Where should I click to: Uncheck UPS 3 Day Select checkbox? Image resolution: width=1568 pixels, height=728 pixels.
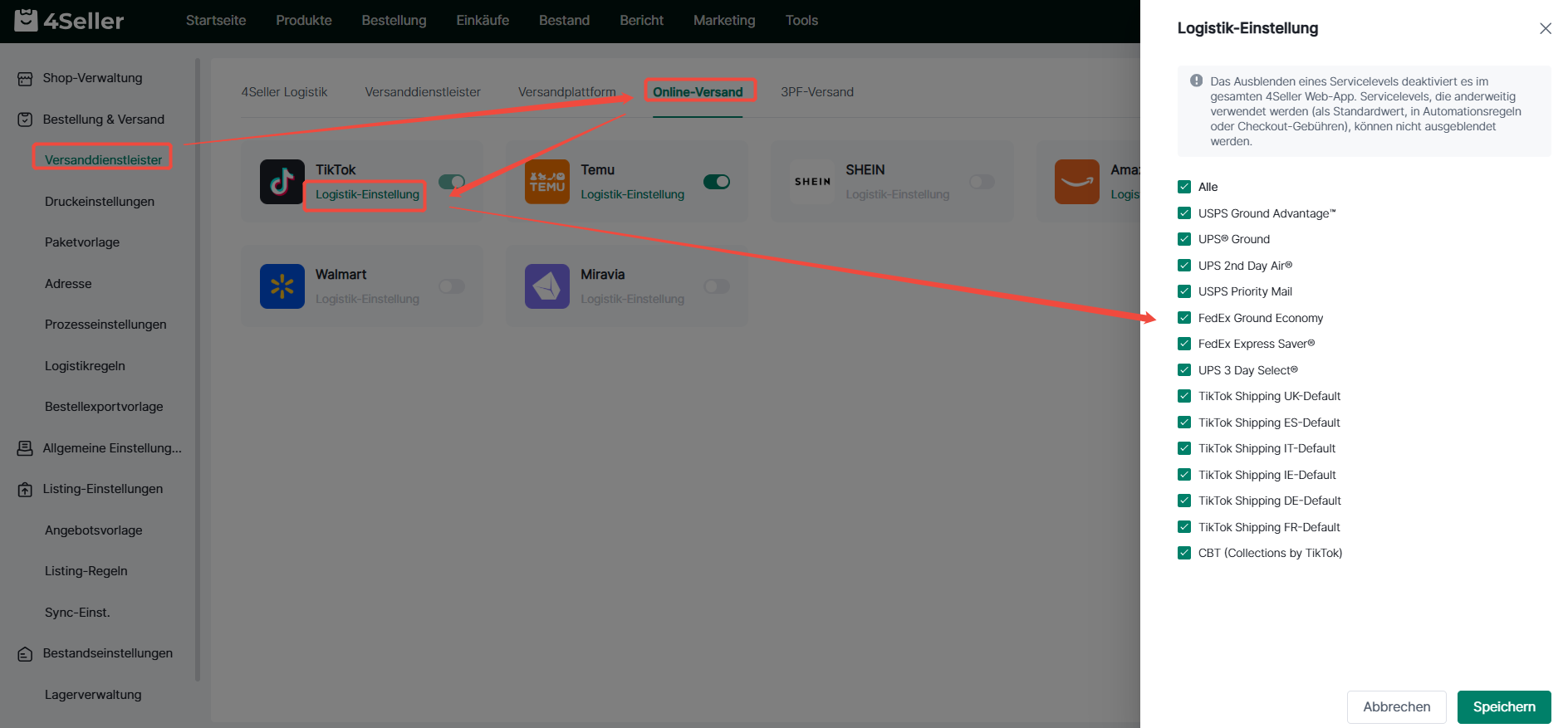click(x=1184, y=370)
